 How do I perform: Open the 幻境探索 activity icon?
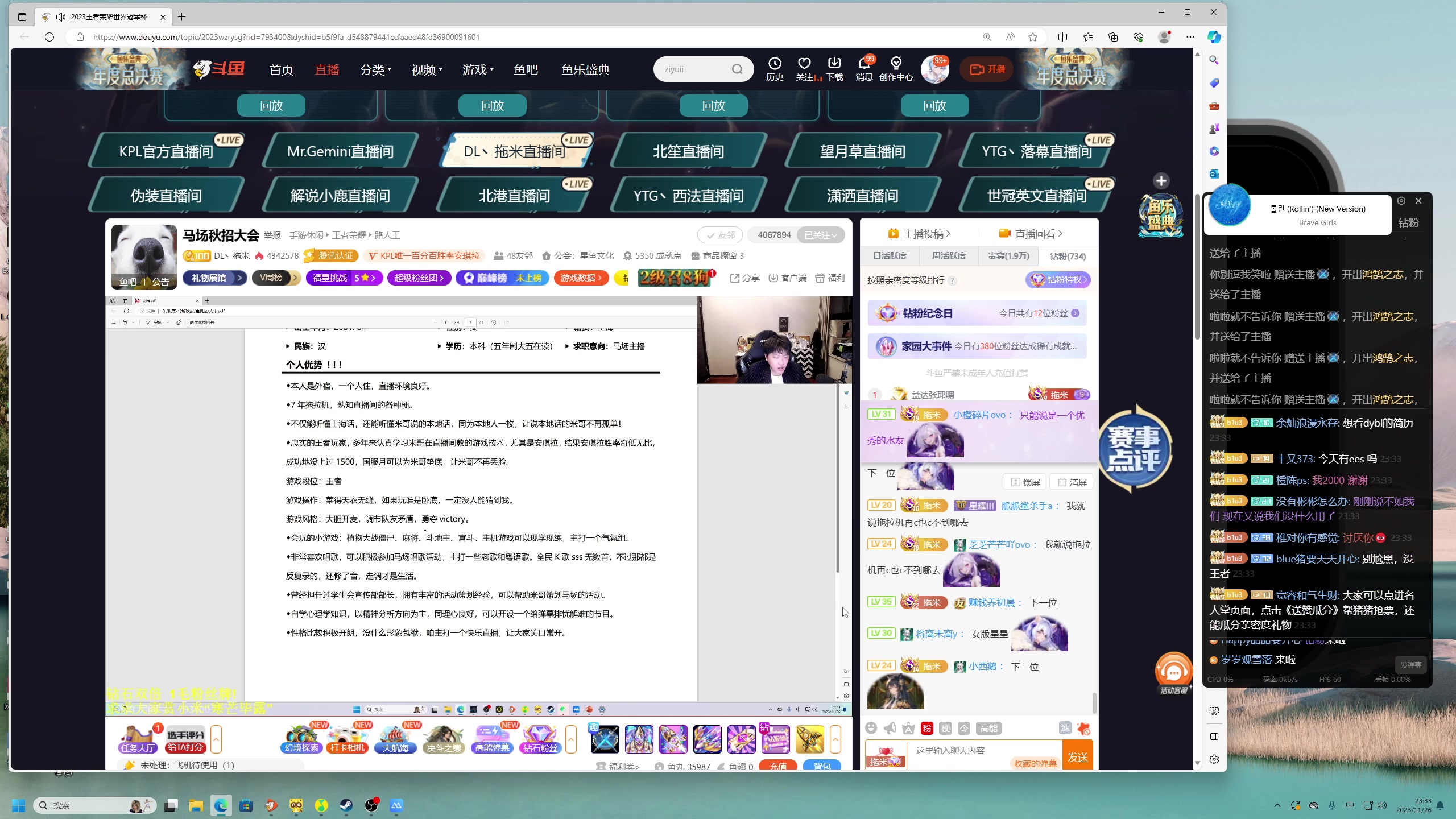coord(301,738)
